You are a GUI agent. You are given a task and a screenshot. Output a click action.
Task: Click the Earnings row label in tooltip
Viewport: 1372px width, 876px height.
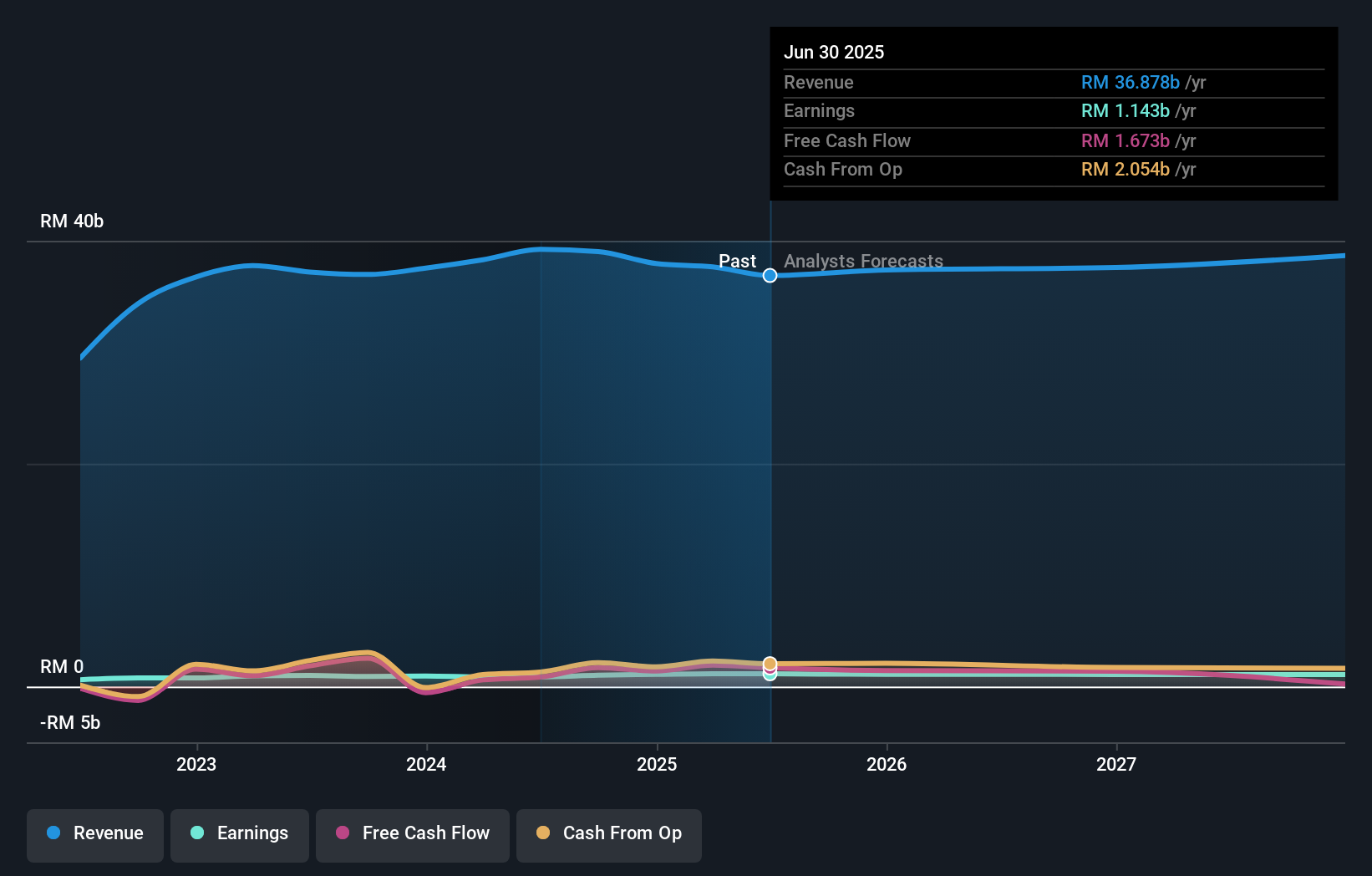tap(819, 111)
